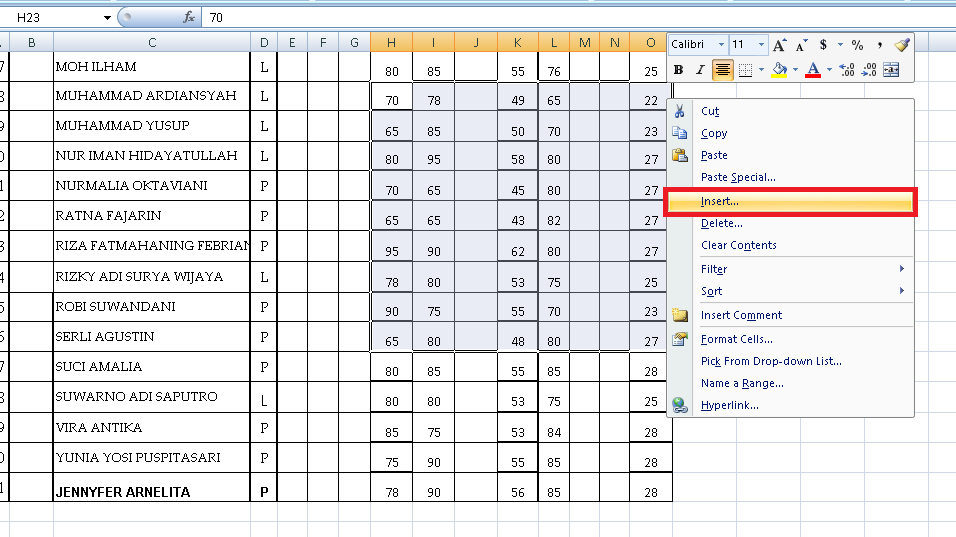Select column C header
The width and height of the screenshot is (956, 537).
pyautogui.click(x=152, y=42)
